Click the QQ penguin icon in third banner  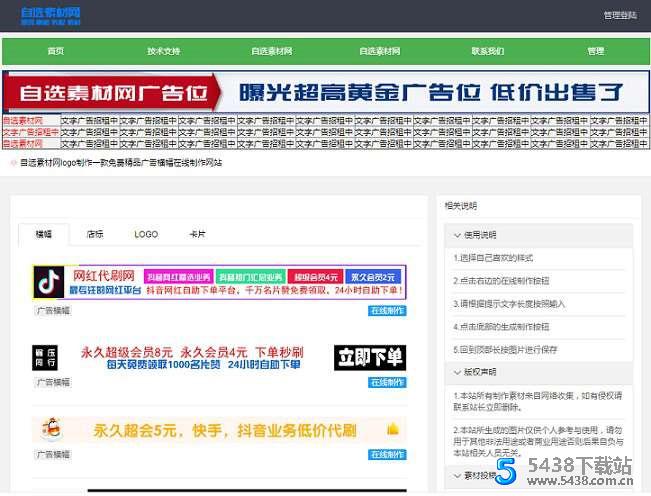[x=51, y=429]
